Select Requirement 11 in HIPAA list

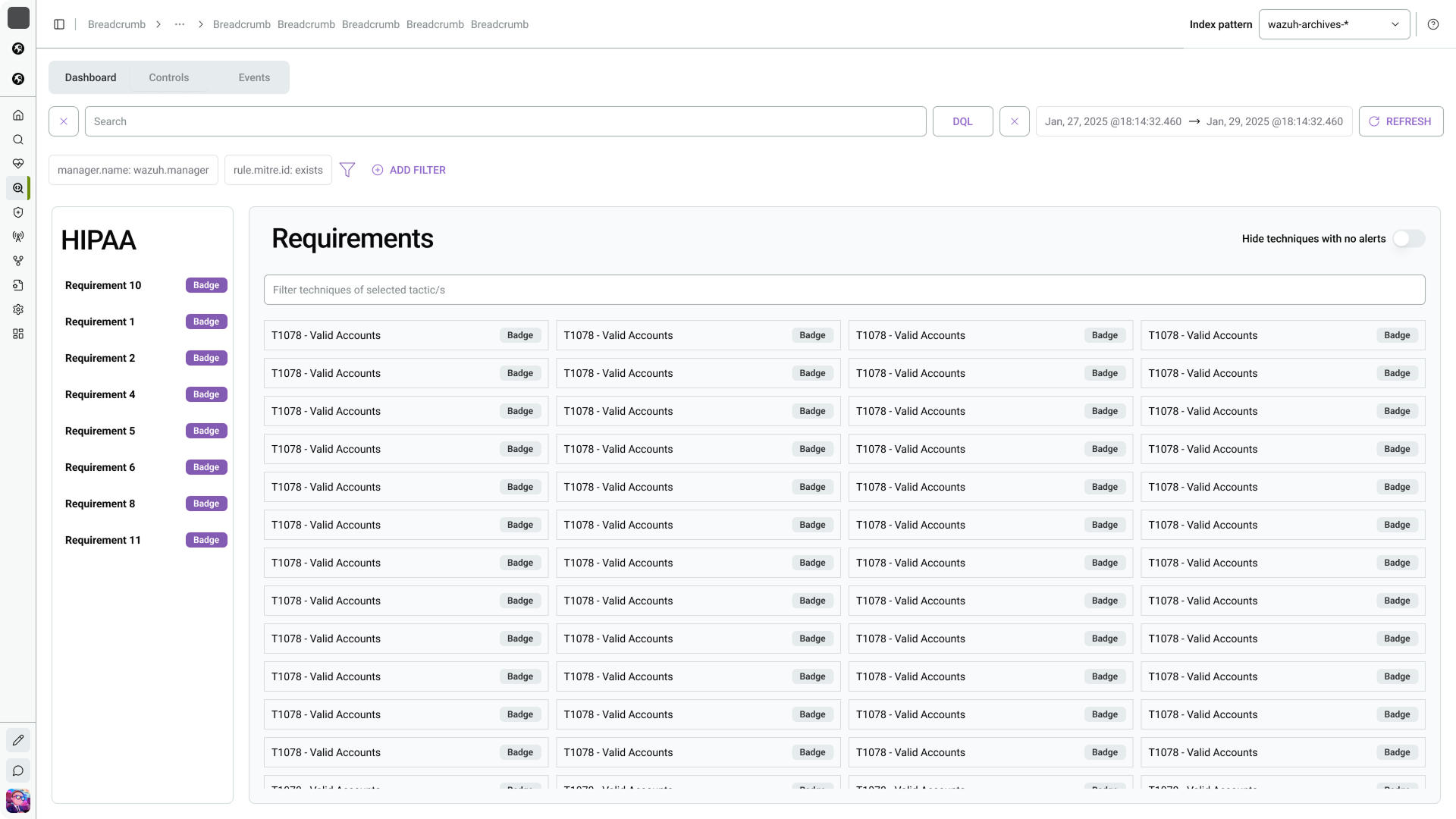(x=103, y=540)
